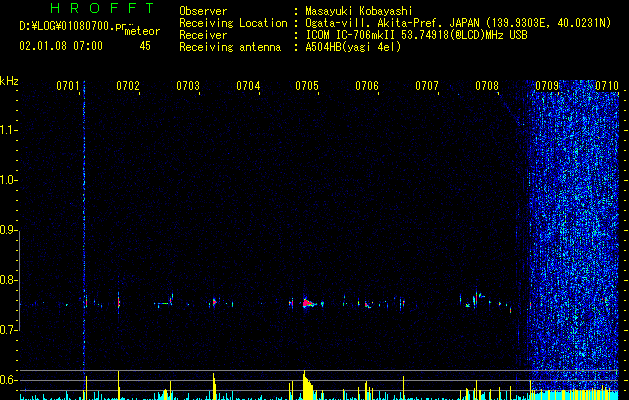
Task: Click the strong red meteor echo near 0705
Action: click(x=308, y=303)
